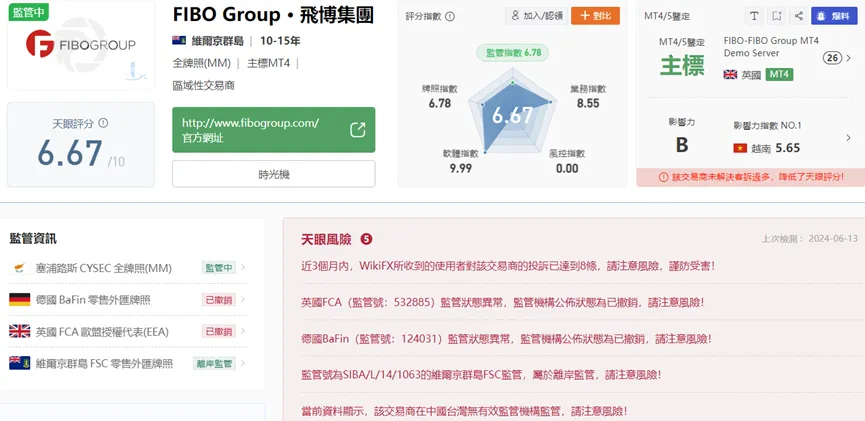Click the risk warning about 8 complaints
This screenshot has height=421, width=865.
(508, 265)
